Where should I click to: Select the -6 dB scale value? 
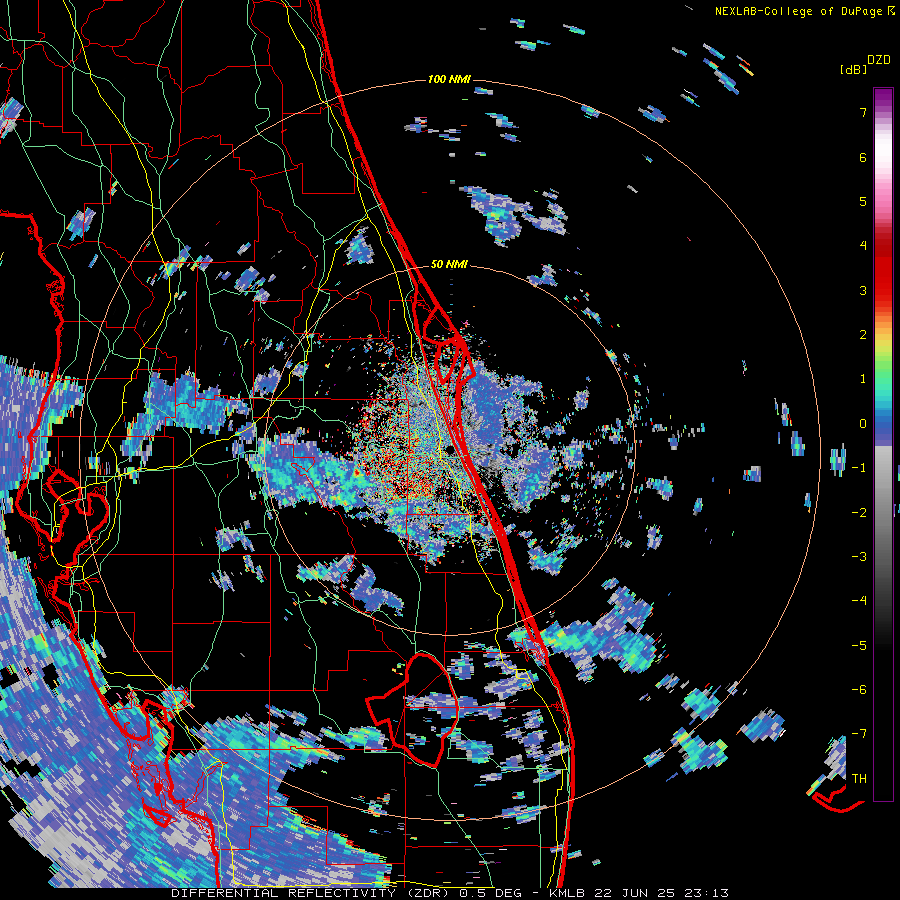point(859,690)
